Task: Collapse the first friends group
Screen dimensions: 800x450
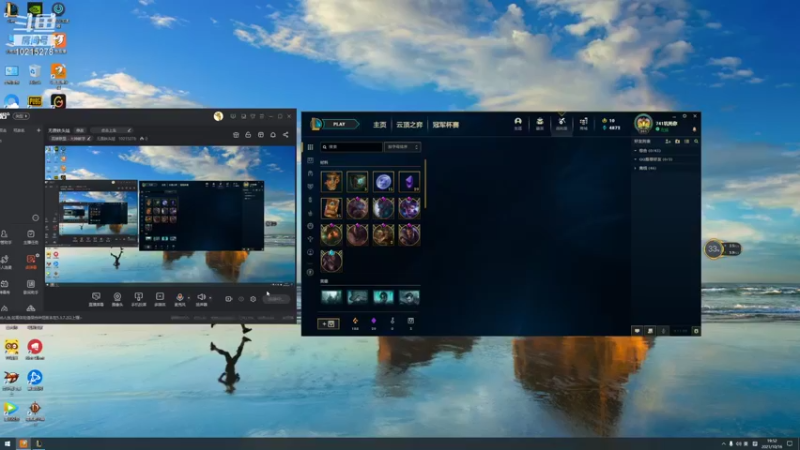Action: coord(636,151)
